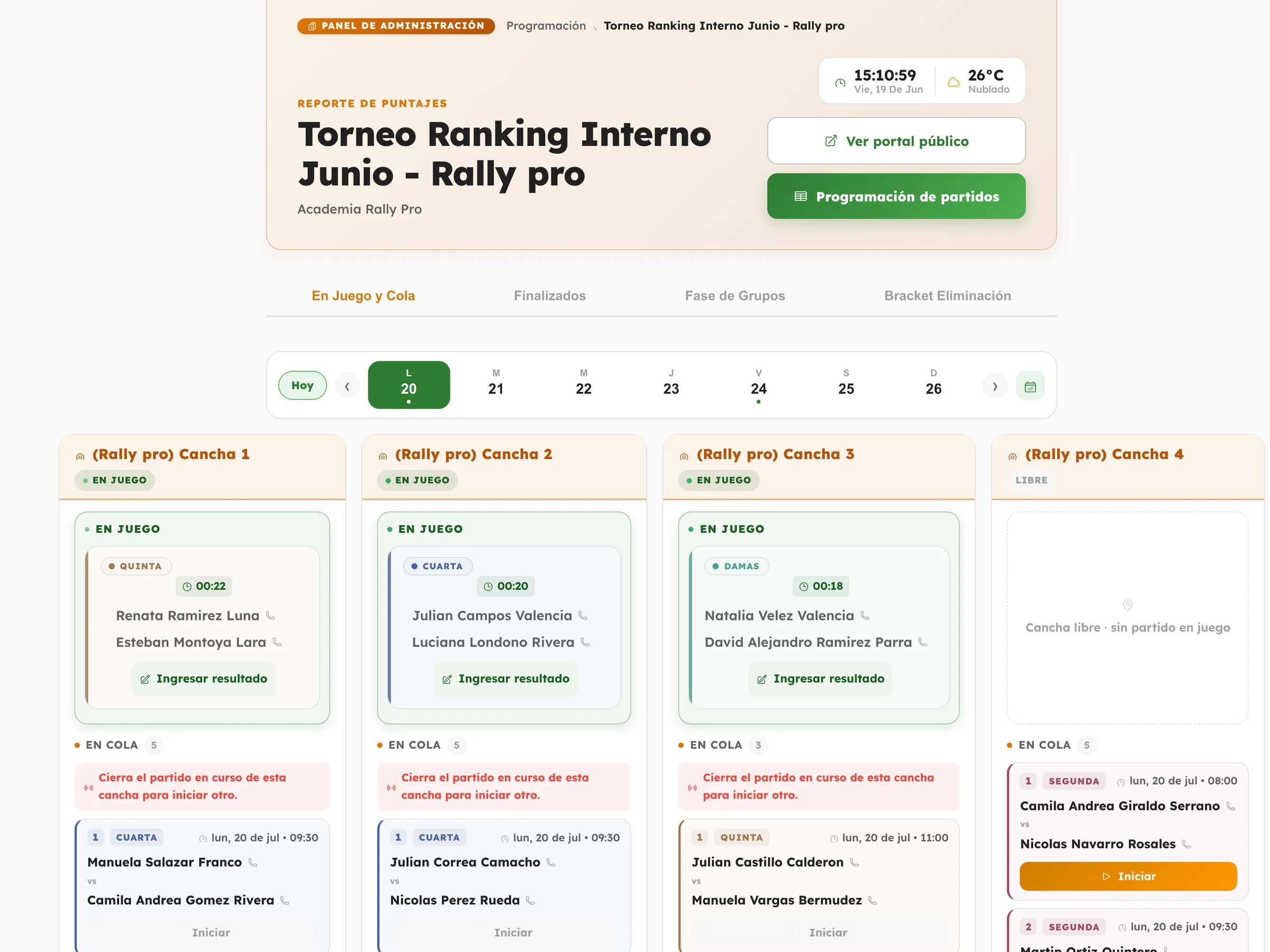Select Thursday 23 in the date strip
The image size is (1270, 952).
[671, 385]
